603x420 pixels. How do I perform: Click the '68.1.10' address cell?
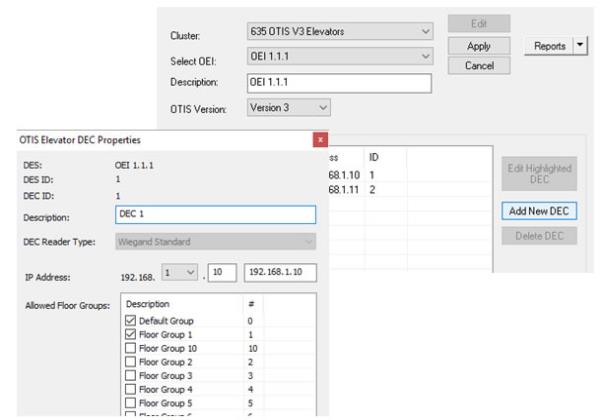click(344, 175)
